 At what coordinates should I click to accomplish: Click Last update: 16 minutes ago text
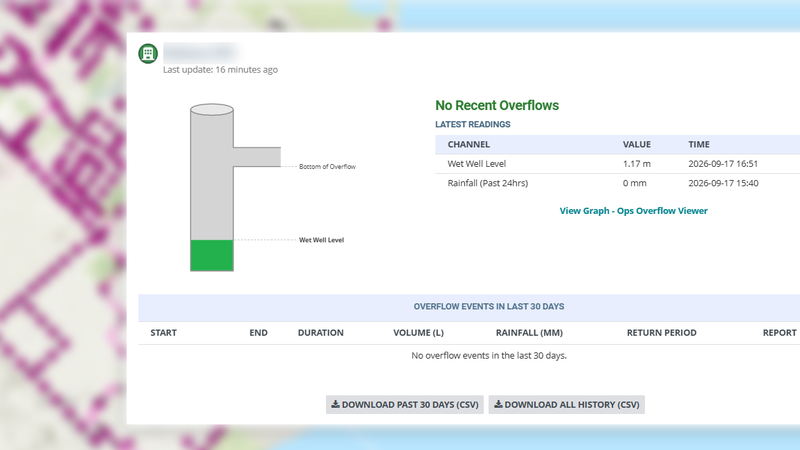[220, 69]
